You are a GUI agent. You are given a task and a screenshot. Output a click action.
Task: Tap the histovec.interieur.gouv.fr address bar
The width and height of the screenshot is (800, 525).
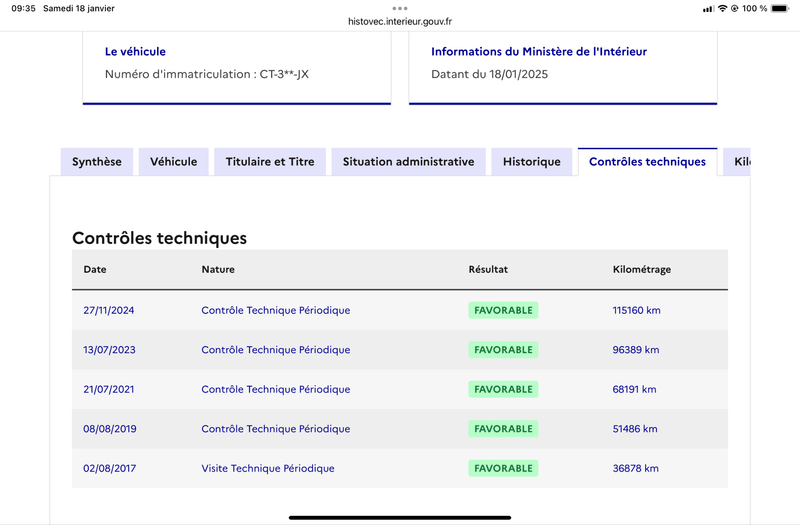[x=400, y=21]
